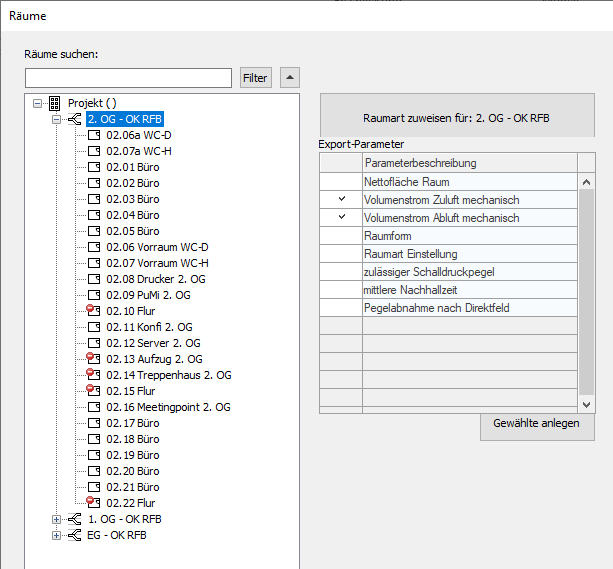Click red-marked icon of 02.14 Treppenhaus 2. OG
The width and height of the screenshot is (613, 569).
[x=93, y=375]
